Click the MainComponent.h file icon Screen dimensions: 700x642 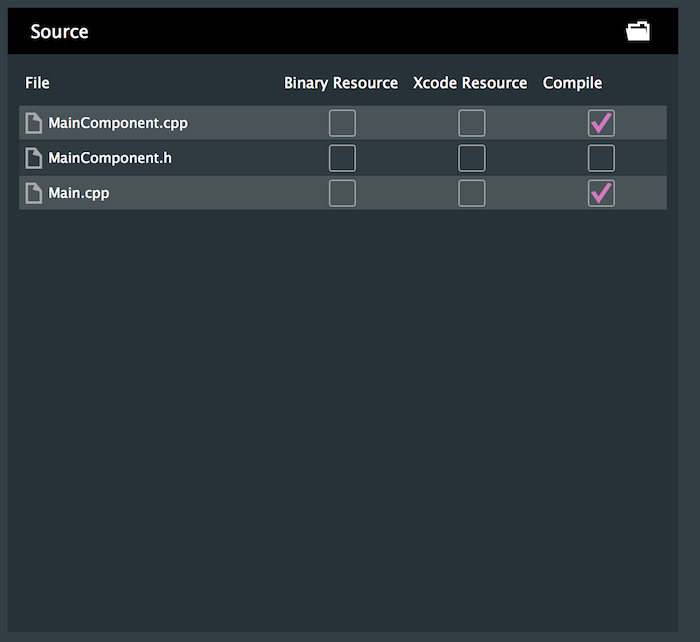pos(34,158)
